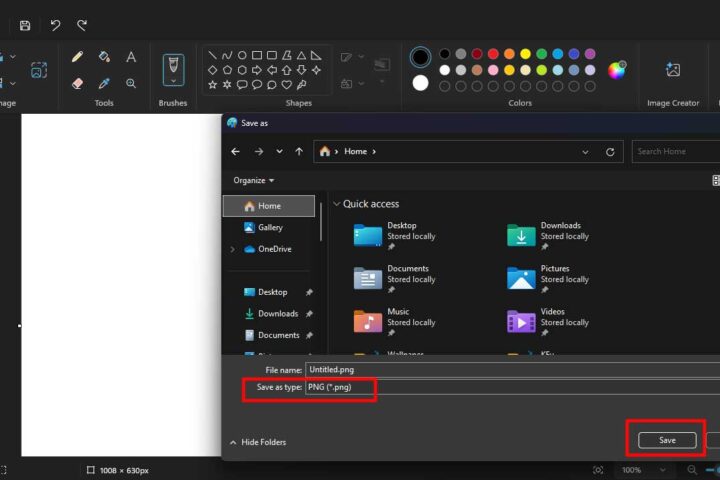Image resolution: width=720 pixels, height=480 pixels.
Task: Select Gallery in navigation pane
Action: [x=269, y=227]
